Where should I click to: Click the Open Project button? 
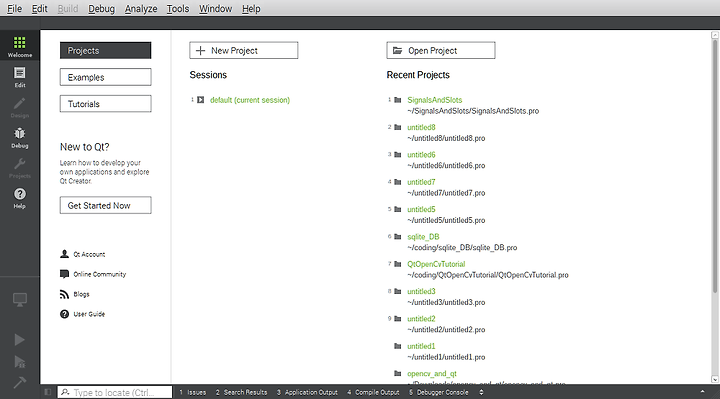pyautogui.click(x=441, y=51)
